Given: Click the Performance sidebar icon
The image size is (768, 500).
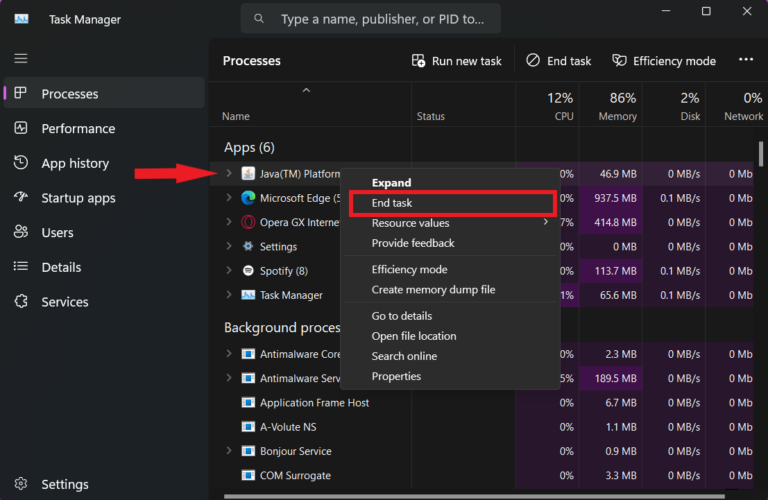Looking at the screenshot, I should click(21, 128).
